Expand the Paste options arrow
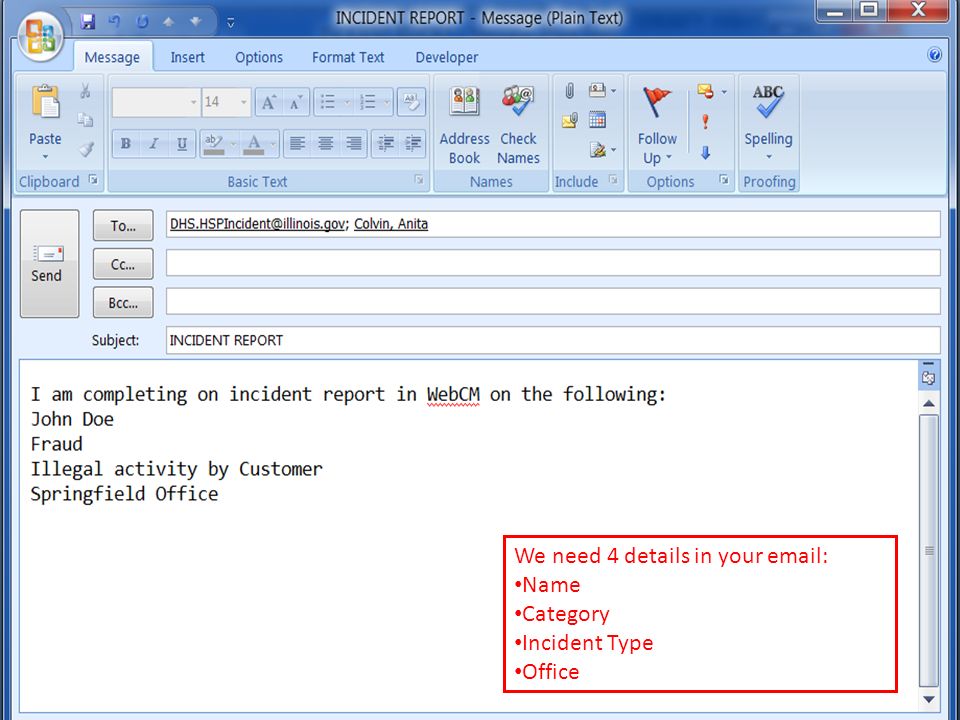Viewport: 960px width, 720px height. pyautogui.click(x=45, y=157)
